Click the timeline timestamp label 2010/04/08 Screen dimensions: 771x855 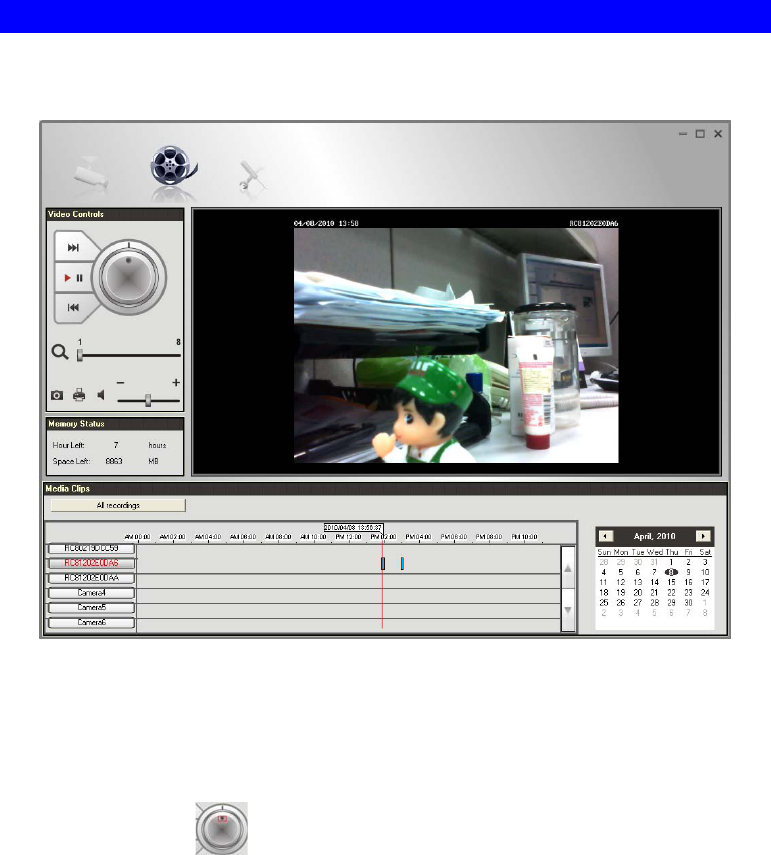(x=353, y=528)
